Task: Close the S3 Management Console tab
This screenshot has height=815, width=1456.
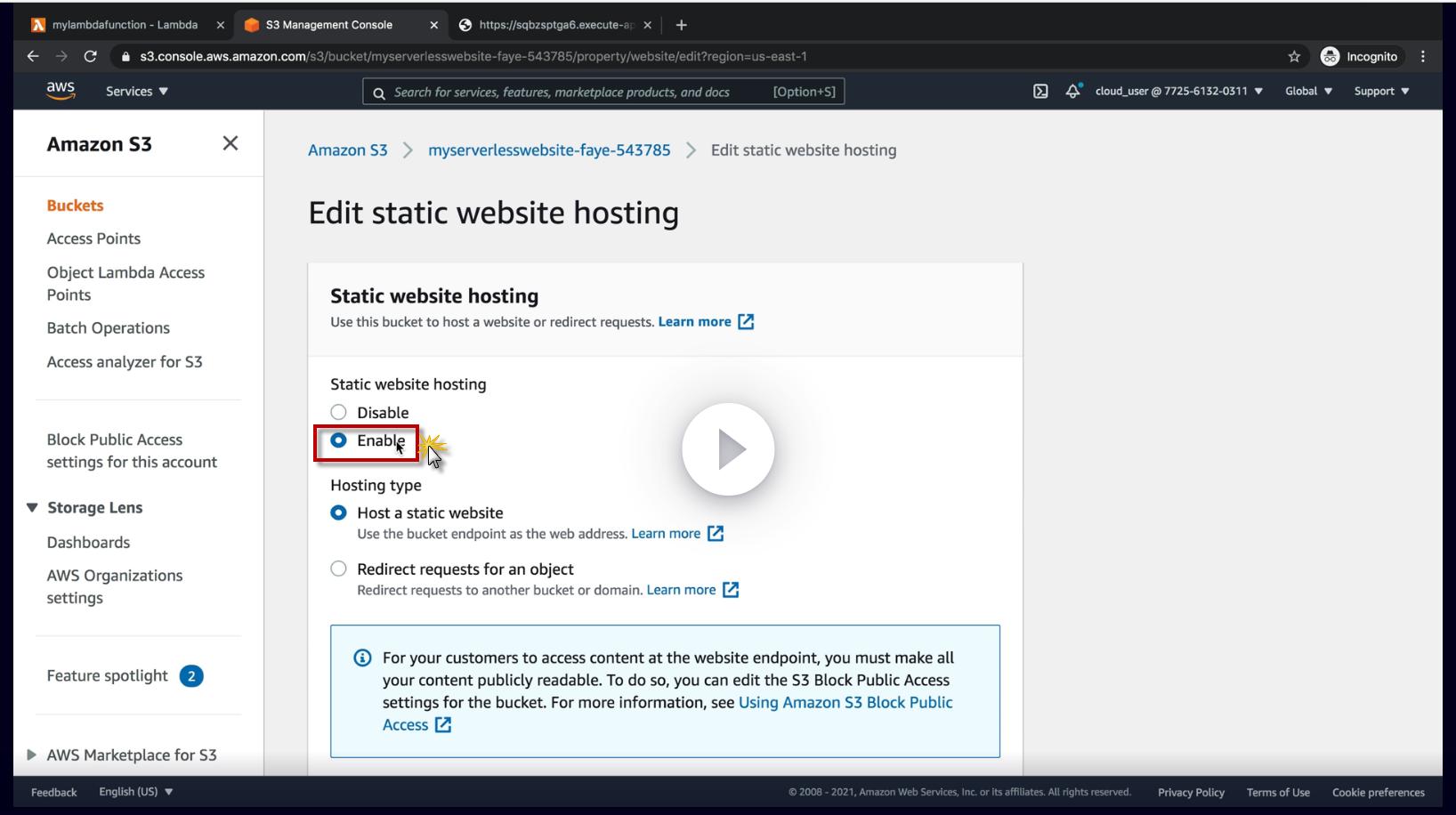Action: 434,25
